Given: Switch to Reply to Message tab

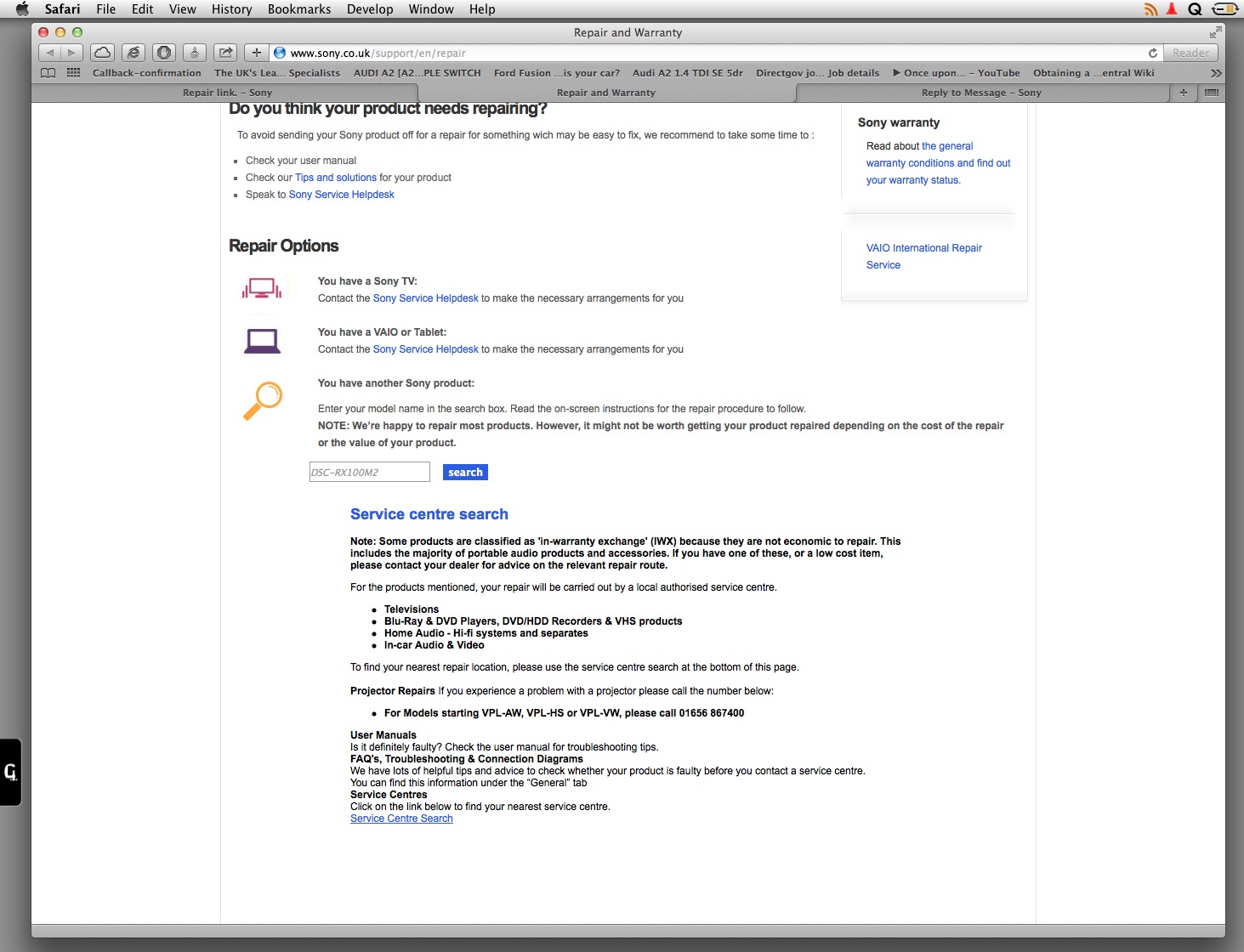Looking at the screenshot, I should click(980, 93).
